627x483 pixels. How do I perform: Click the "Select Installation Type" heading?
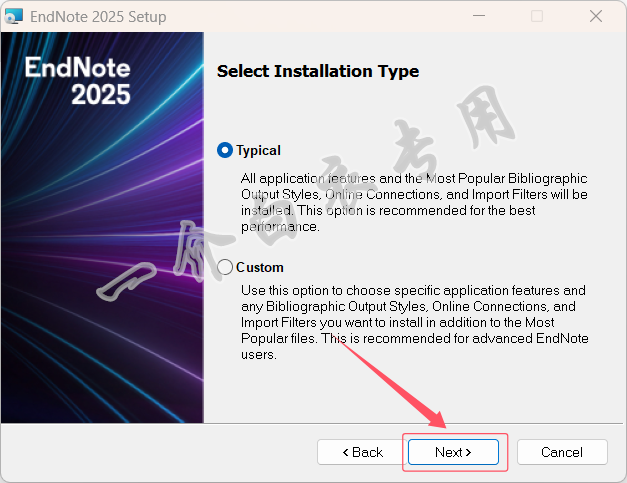coord(318,71)
